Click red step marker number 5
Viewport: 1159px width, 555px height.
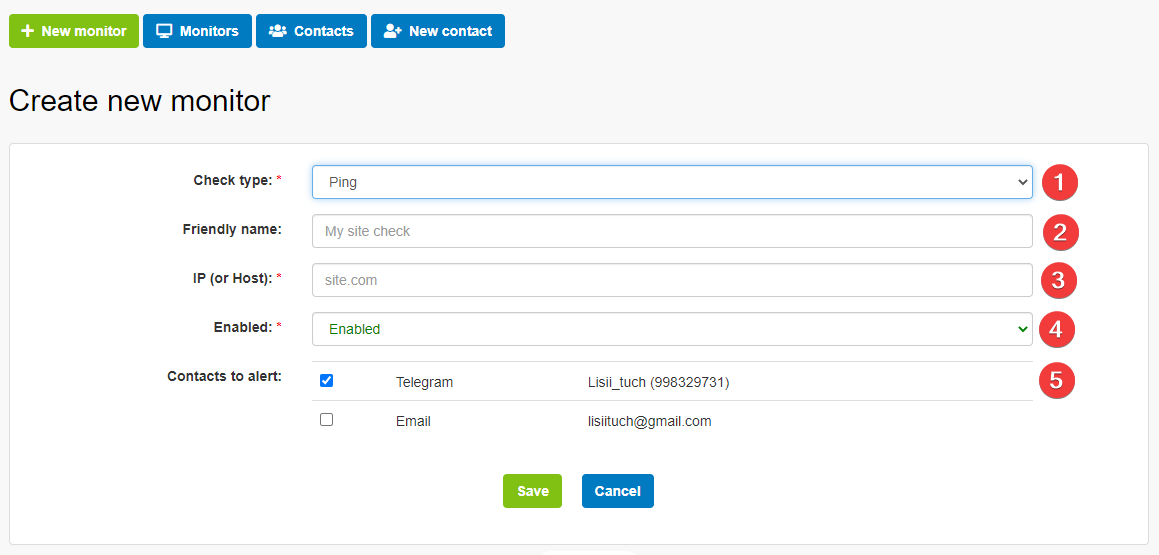coord(1057,379)
